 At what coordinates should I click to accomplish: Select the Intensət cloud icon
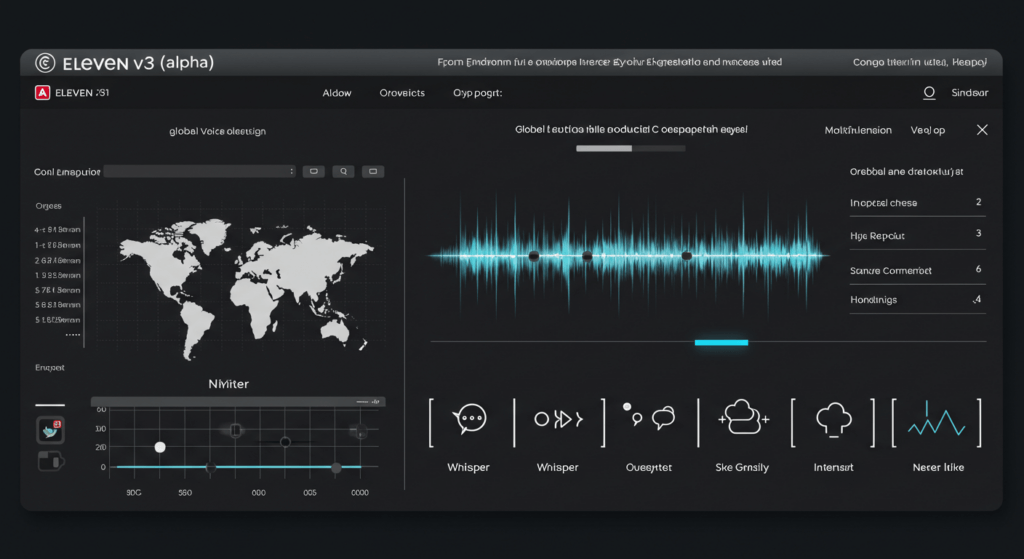click(834, 419)
